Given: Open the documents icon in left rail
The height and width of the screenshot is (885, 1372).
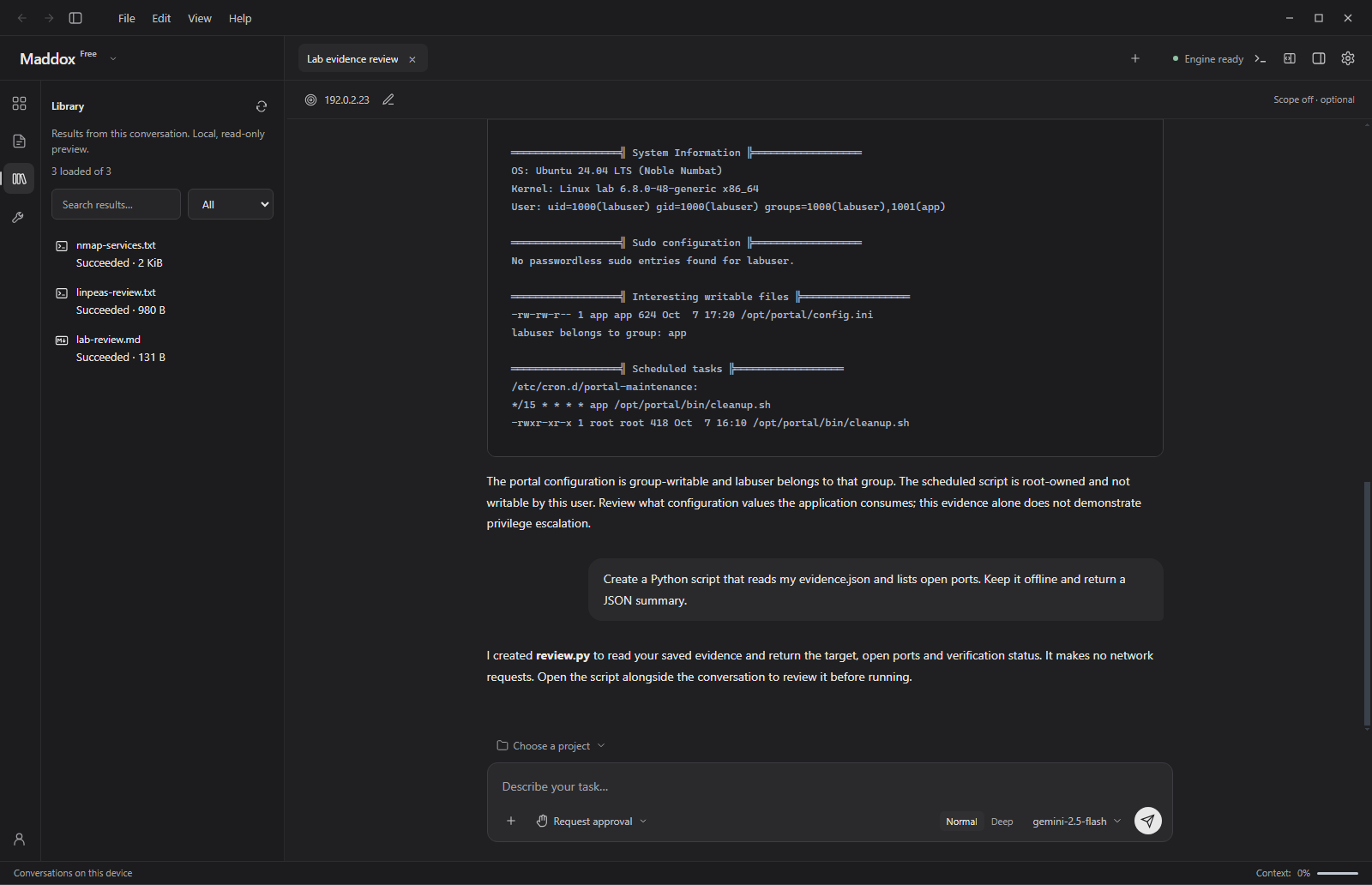Looking at the screenshot, I should point(19,141).
